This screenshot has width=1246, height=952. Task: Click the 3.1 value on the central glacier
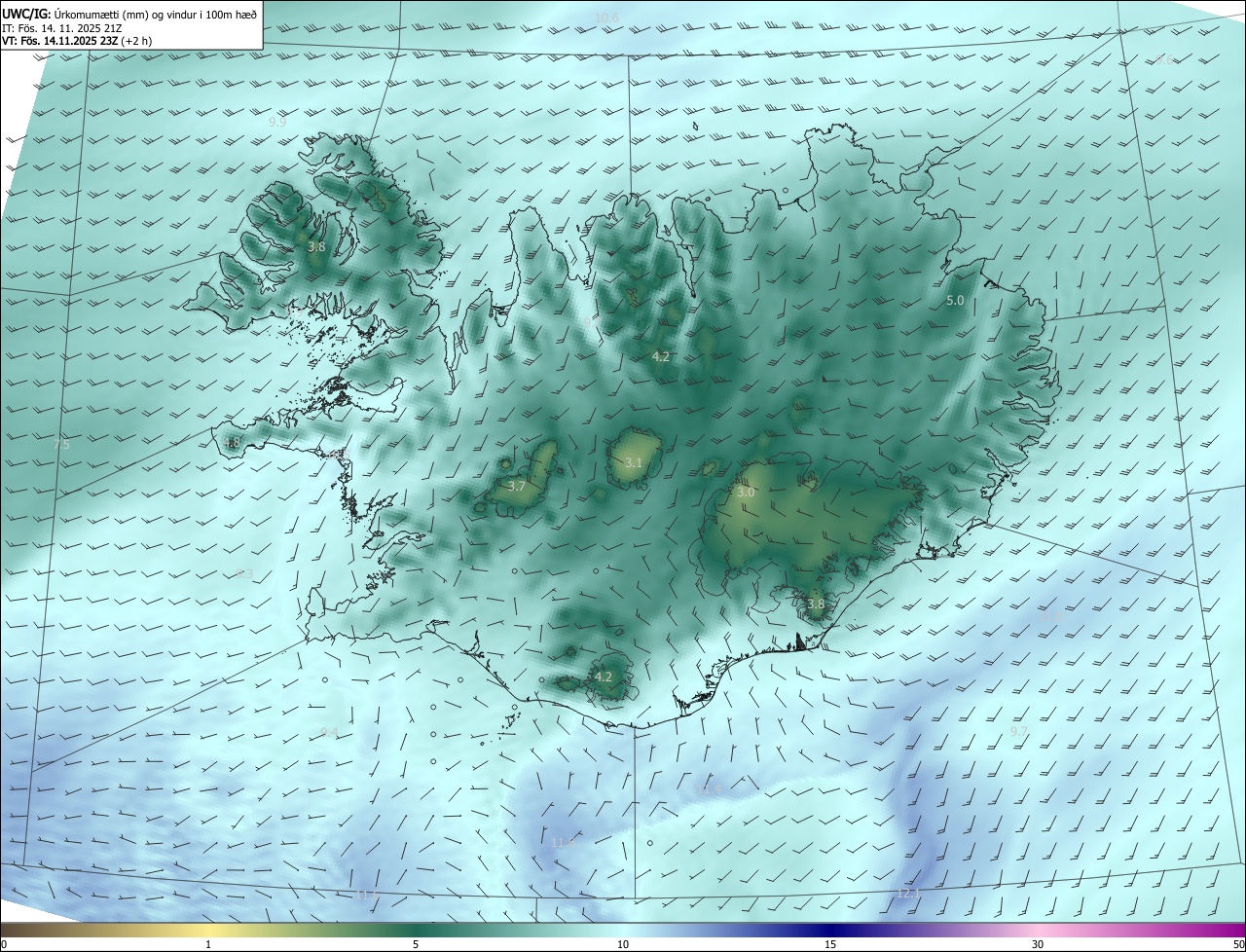(634, 462)
